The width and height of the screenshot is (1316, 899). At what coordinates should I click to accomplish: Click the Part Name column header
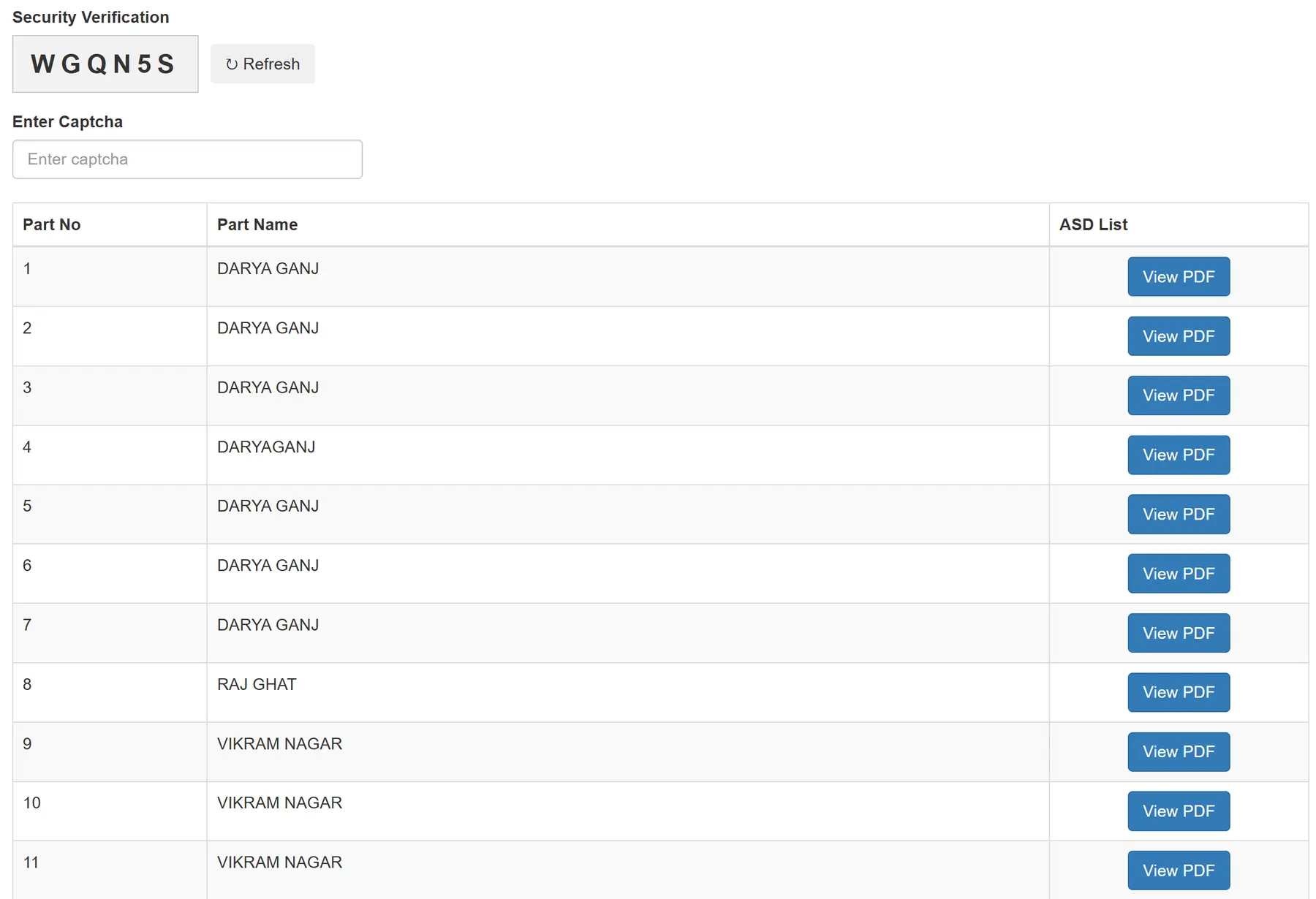(628, 224)
